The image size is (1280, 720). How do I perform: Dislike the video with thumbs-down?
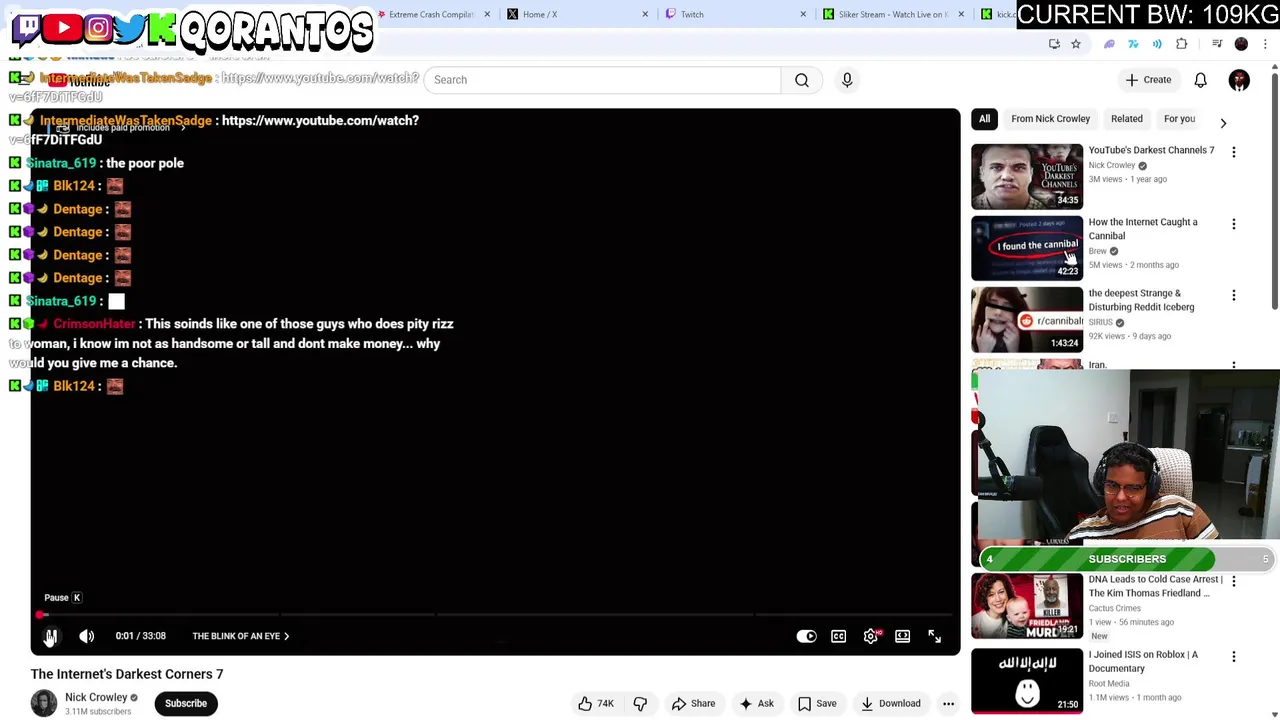click(640, 703)
